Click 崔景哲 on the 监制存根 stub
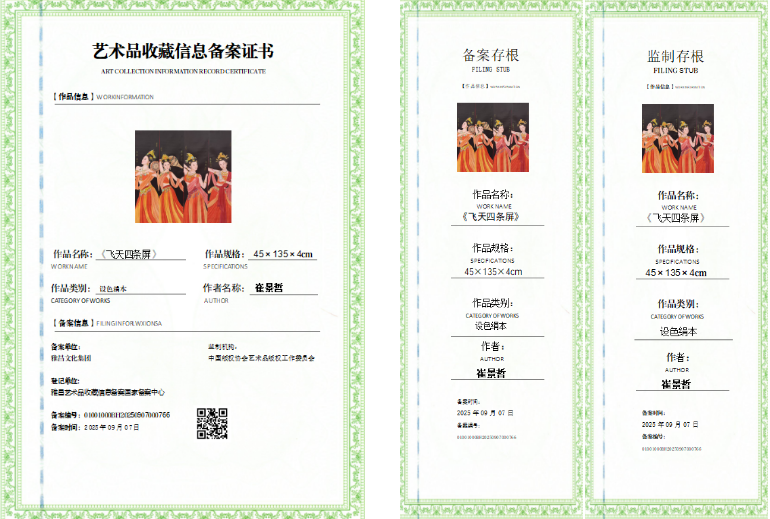Image resolution: width=770 pixels, height=519 pixels. tap(676, 384)
